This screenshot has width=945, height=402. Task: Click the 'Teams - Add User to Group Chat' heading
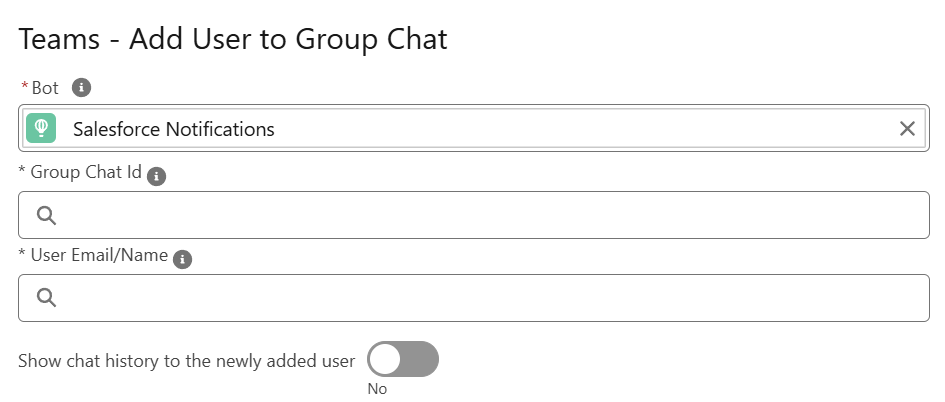[233, 40]
